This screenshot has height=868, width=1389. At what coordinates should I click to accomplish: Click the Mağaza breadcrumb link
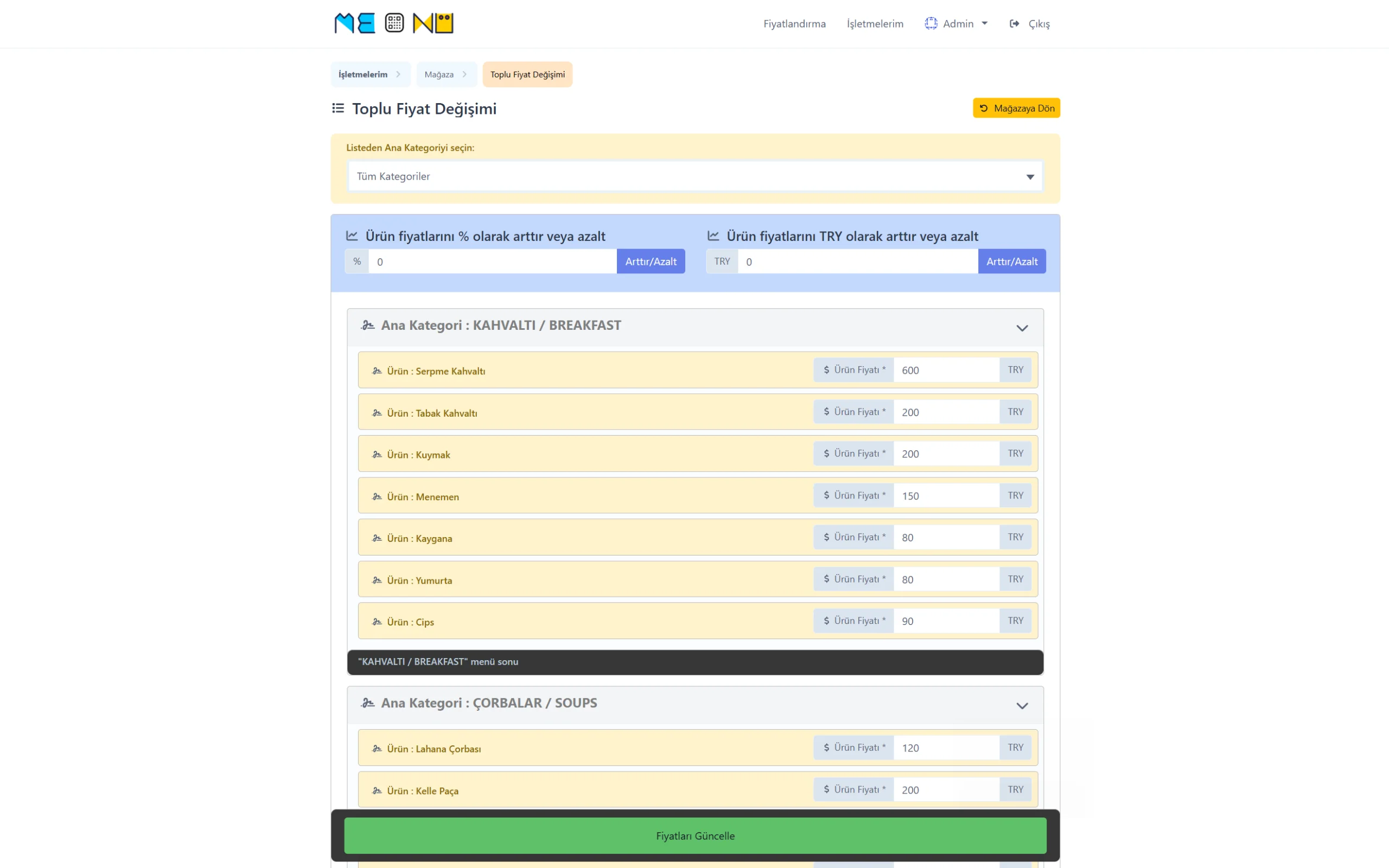[439, 75]
